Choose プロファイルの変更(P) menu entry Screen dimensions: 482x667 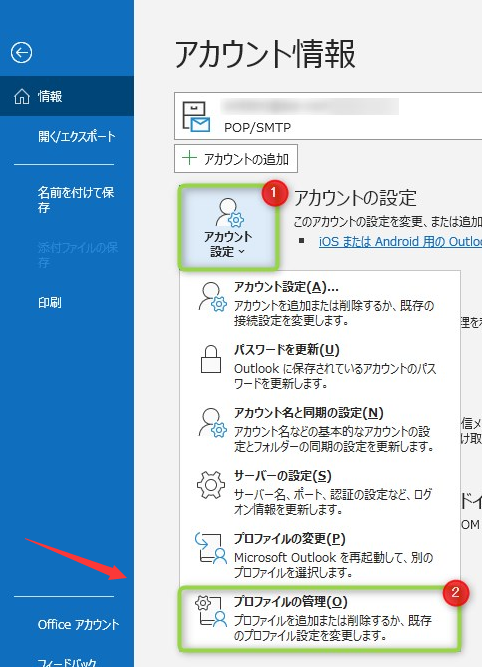(320, 555)
